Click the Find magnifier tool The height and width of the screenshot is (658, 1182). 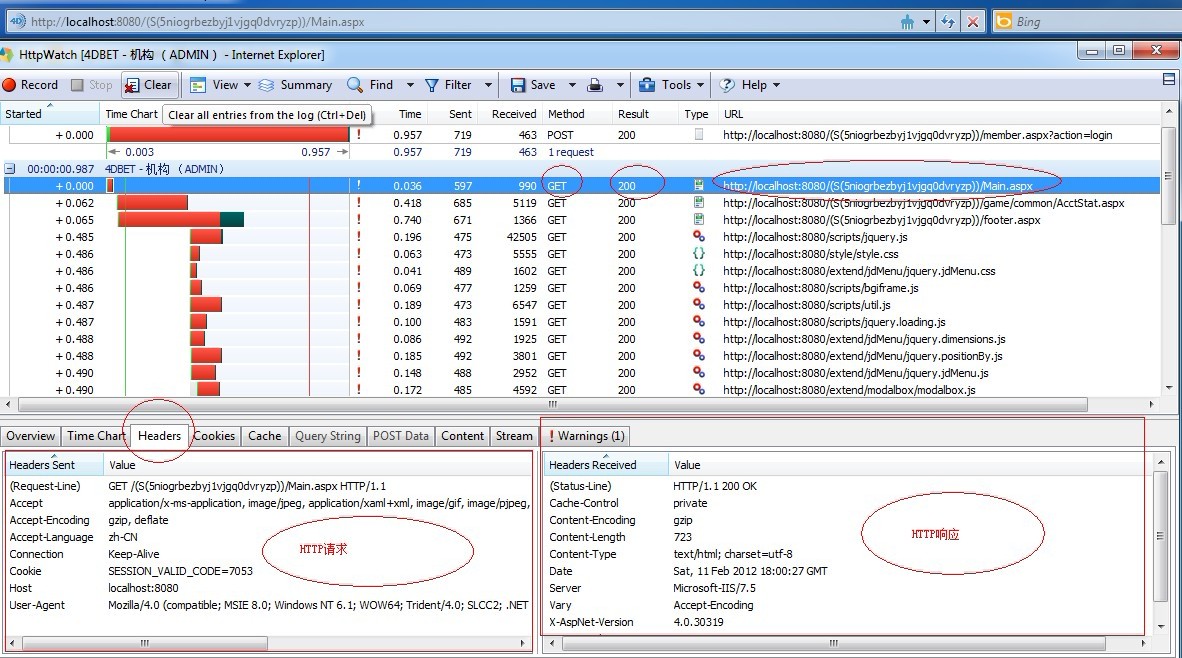point(355,85)
